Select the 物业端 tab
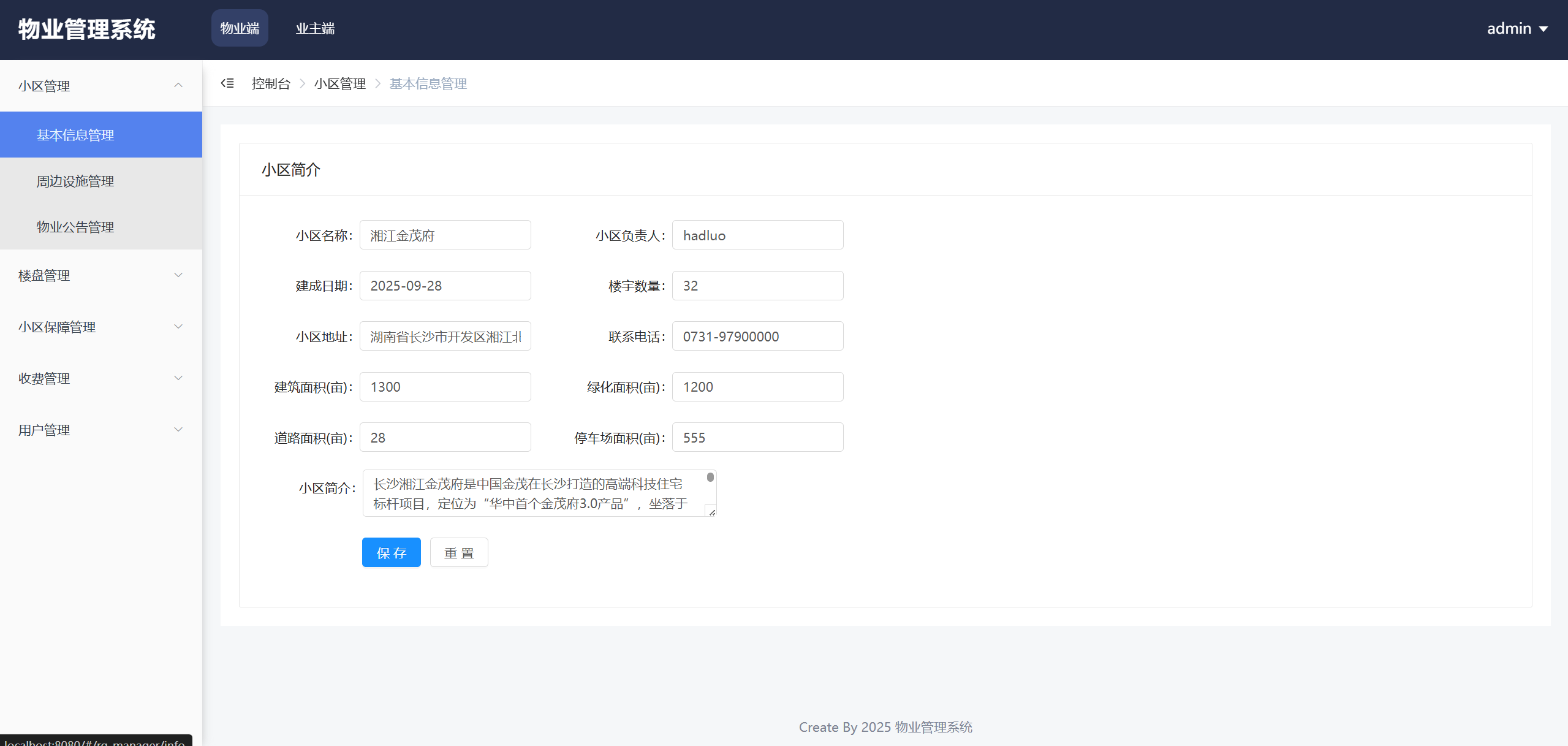The width and height of the screenshot is (1568, 746). pyautogui.click(x=240, y=28)
